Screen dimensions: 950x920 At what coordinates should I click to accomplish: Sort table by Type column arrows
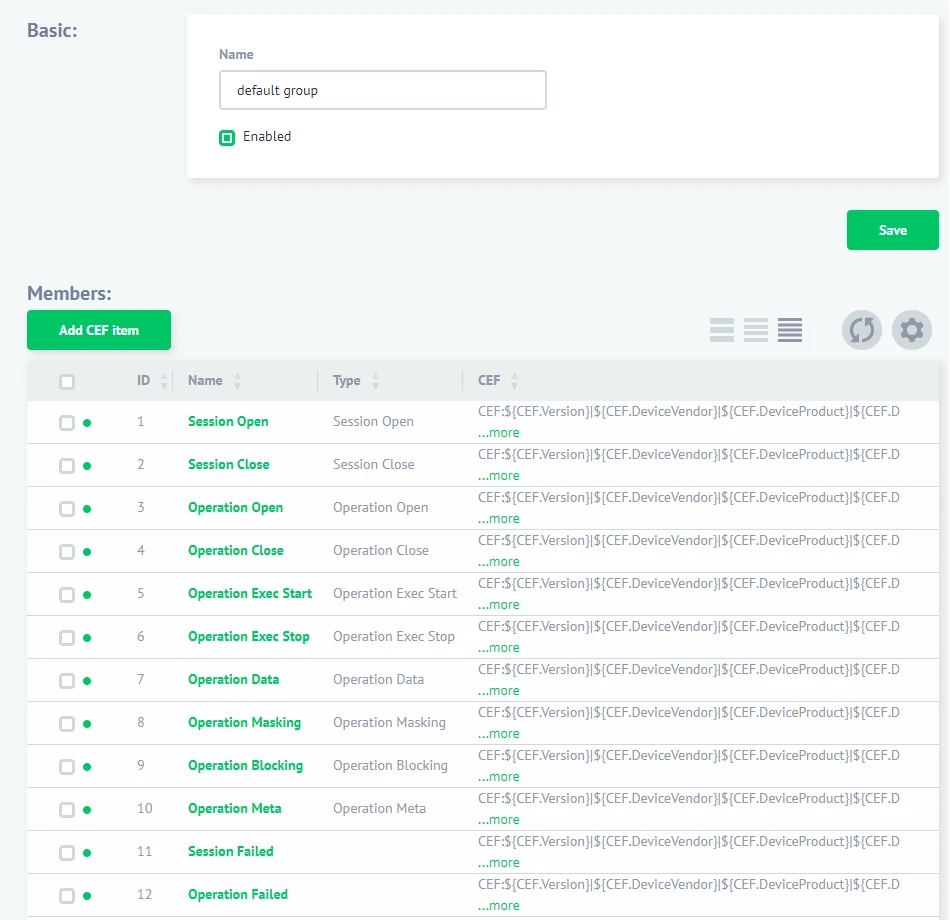point(375,381)
